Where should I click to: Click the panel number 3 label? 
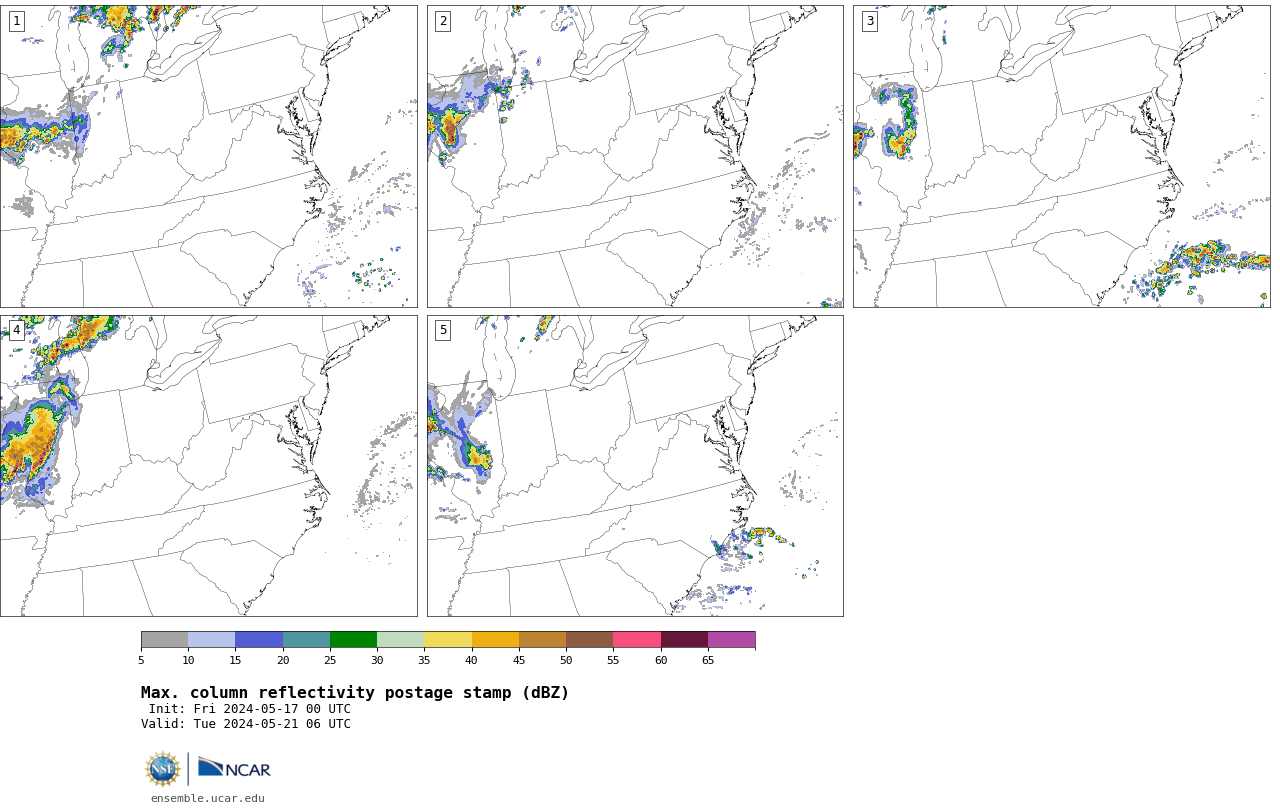(x=870, y=21)
